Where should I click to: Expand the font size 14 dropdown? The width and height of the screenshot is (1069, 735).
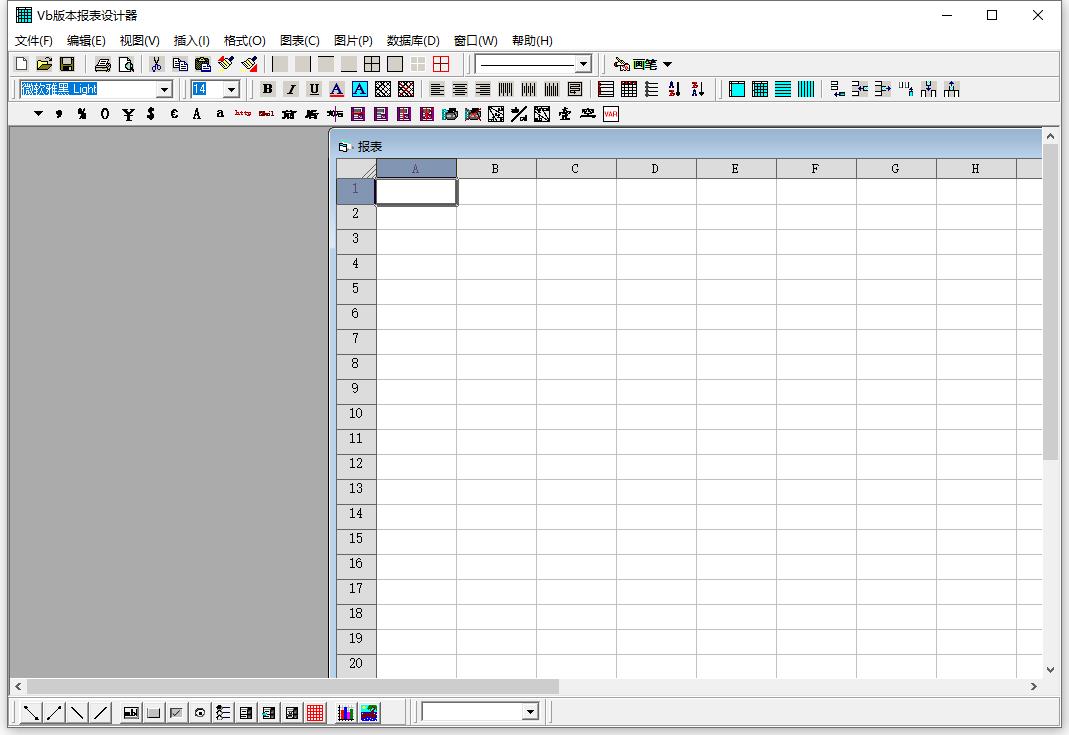click(231, 90)
